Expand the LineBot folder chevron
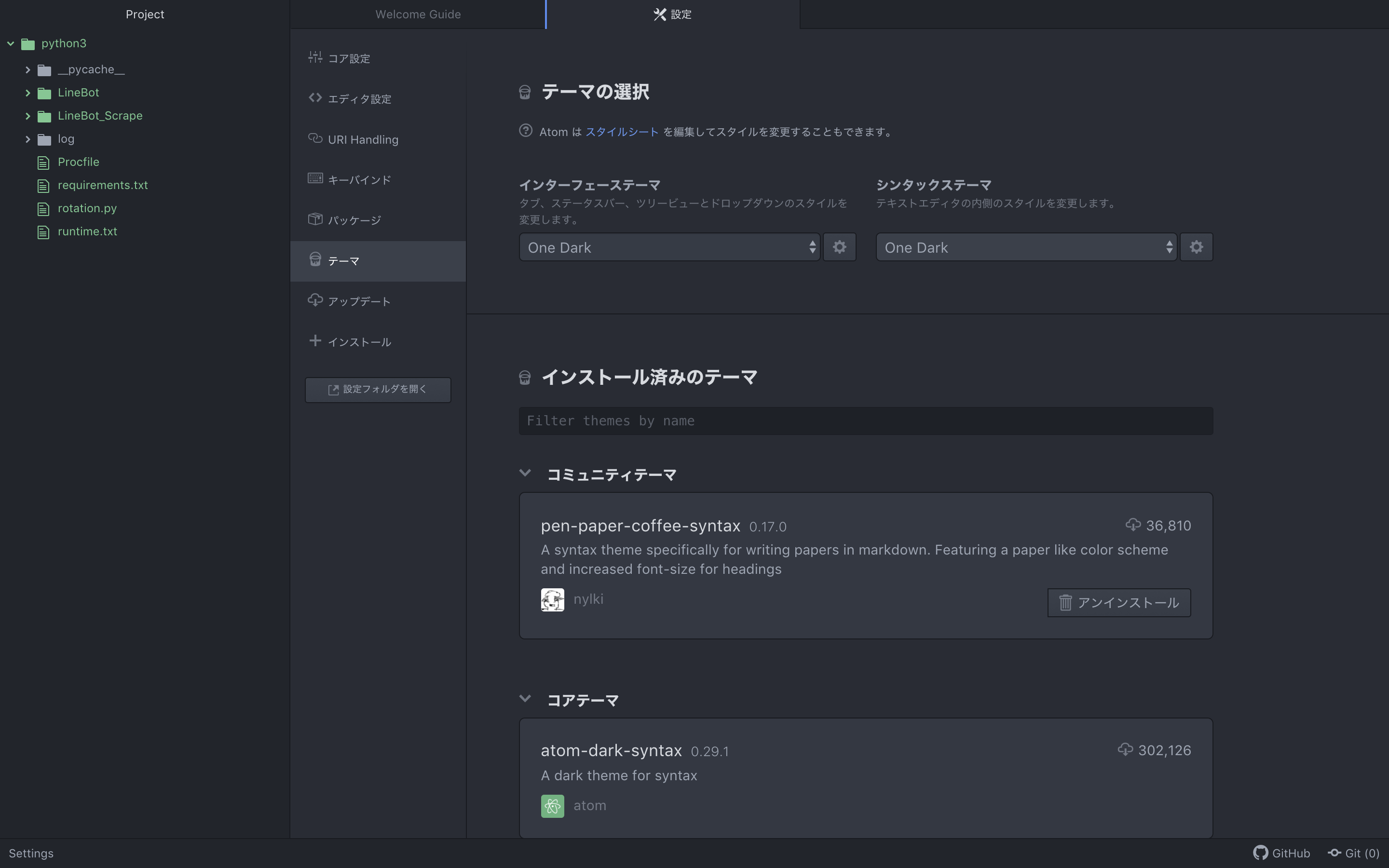The image size is (1389, 868). tap(27, 93)
